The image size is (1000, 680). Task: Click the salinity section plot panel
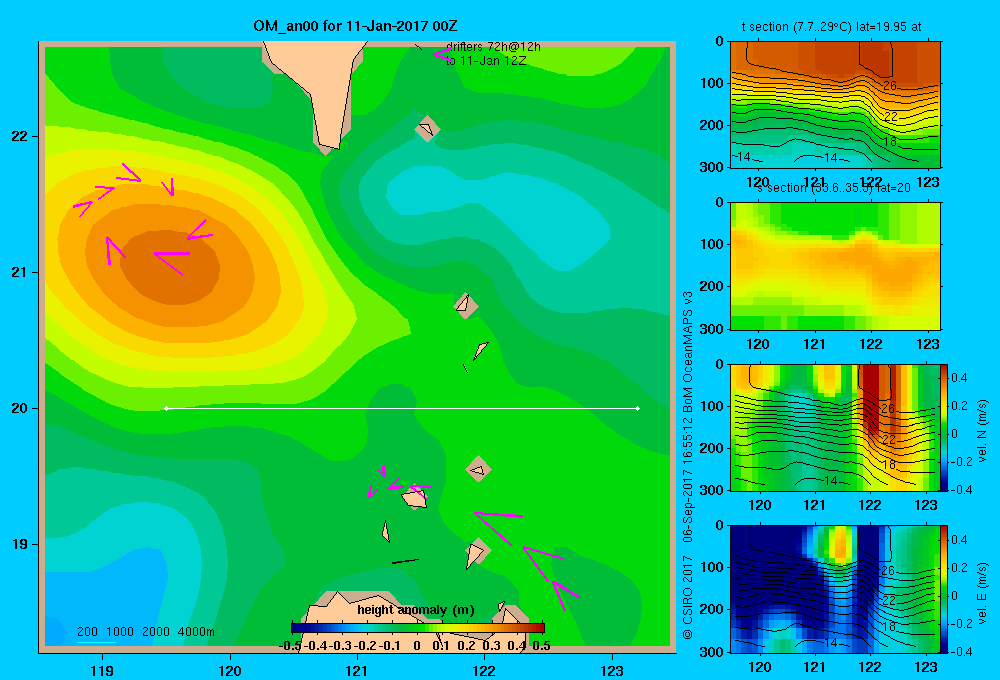click(835, 266)
